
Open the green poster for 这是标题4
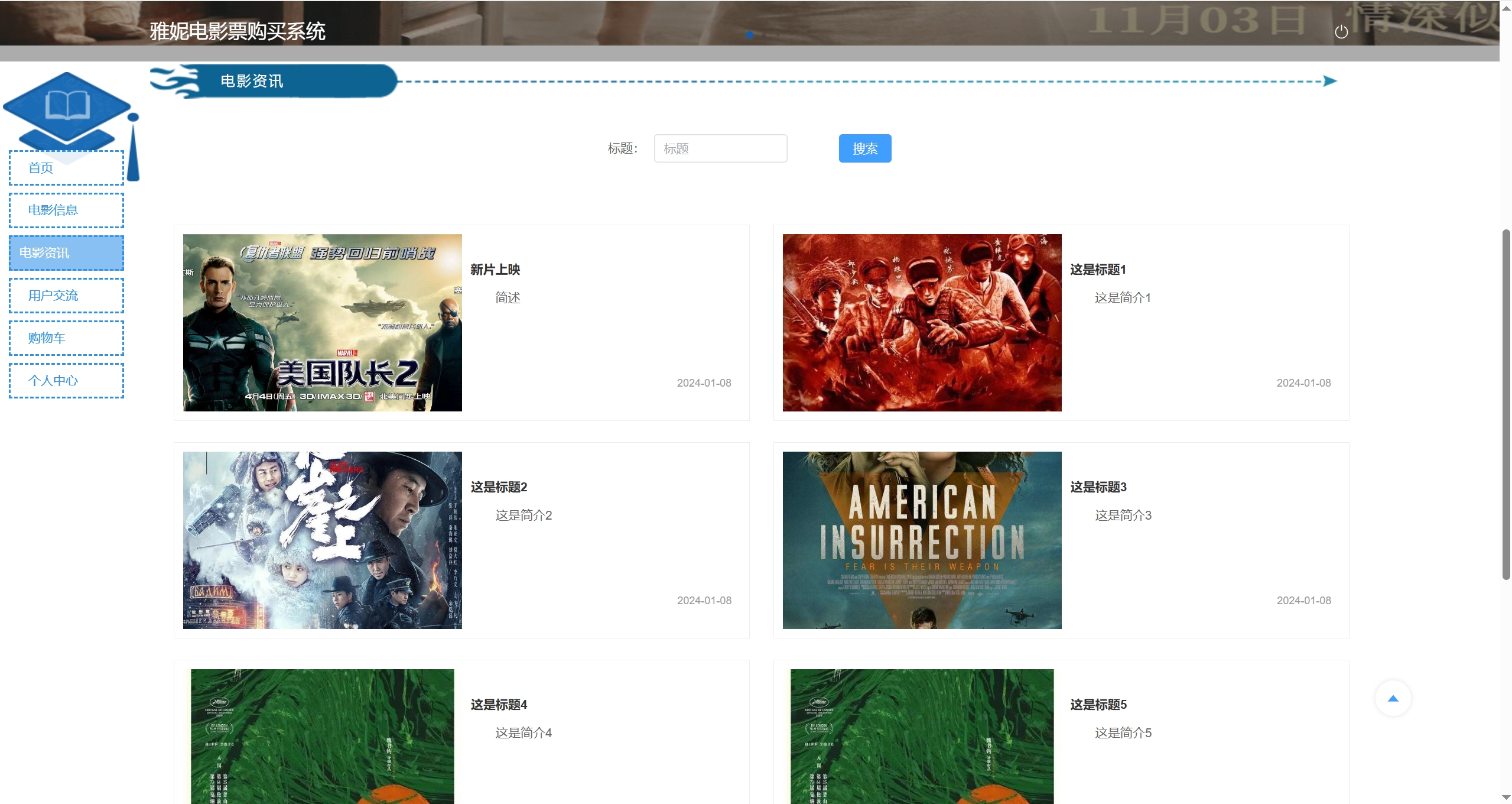323,737
